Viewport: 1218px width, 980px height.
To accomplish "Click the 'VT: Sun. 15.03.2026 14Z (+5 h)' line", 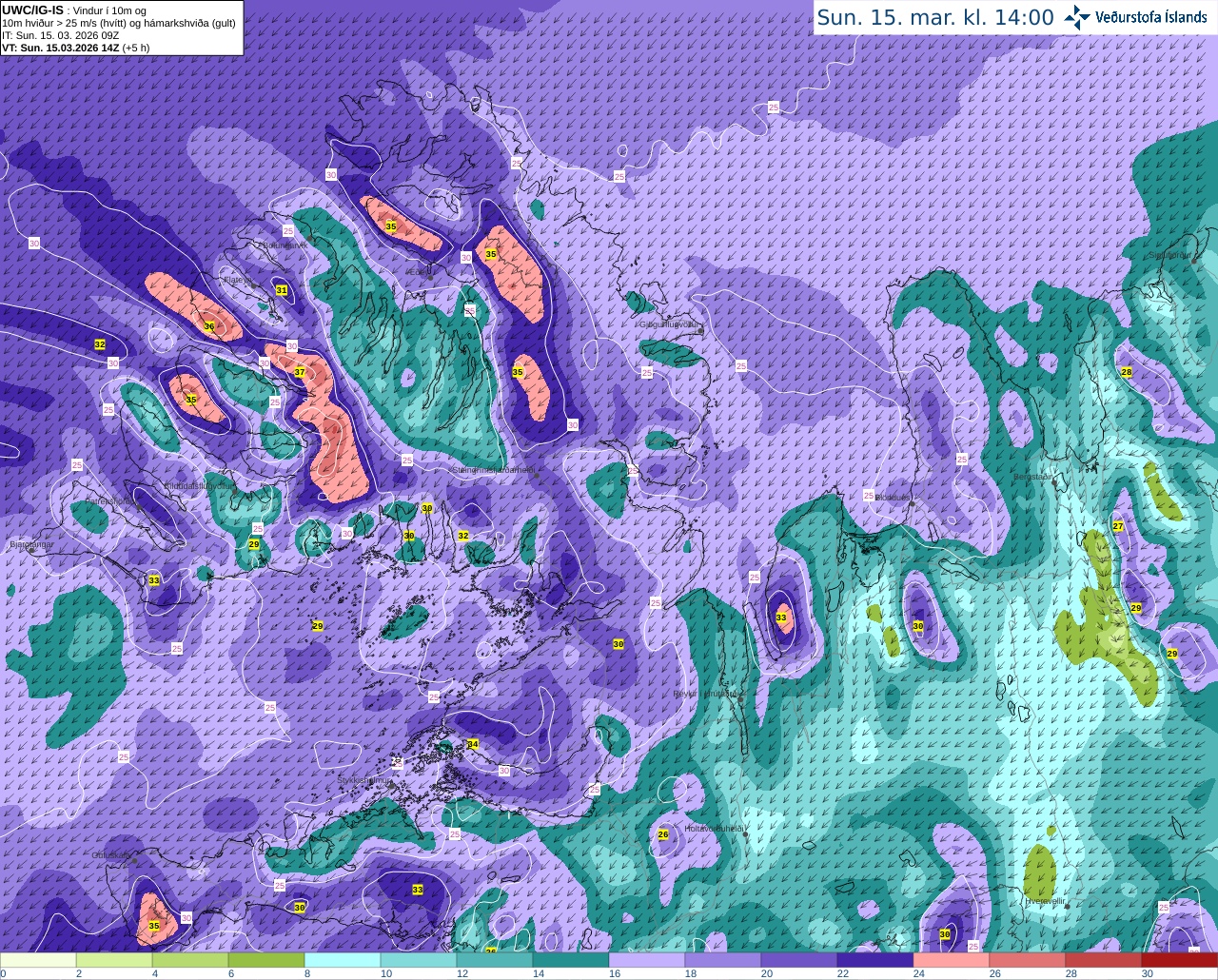I will 75,47.
